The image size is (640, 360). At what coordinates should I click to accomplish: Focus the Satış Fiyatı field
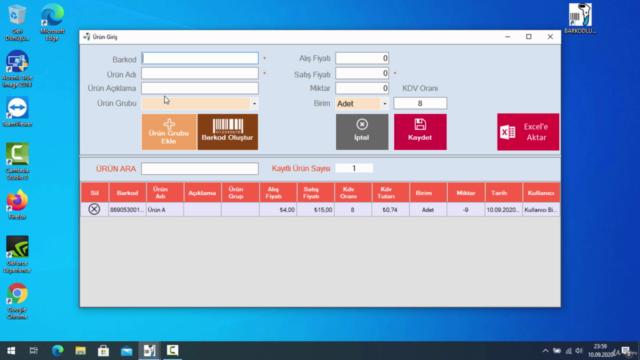[x=362, y=73]
